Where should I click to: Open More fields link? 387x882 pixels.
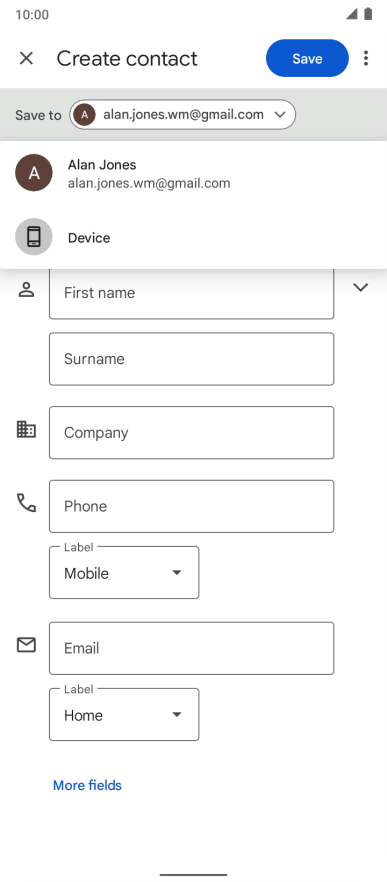click(x=87, y=785)
